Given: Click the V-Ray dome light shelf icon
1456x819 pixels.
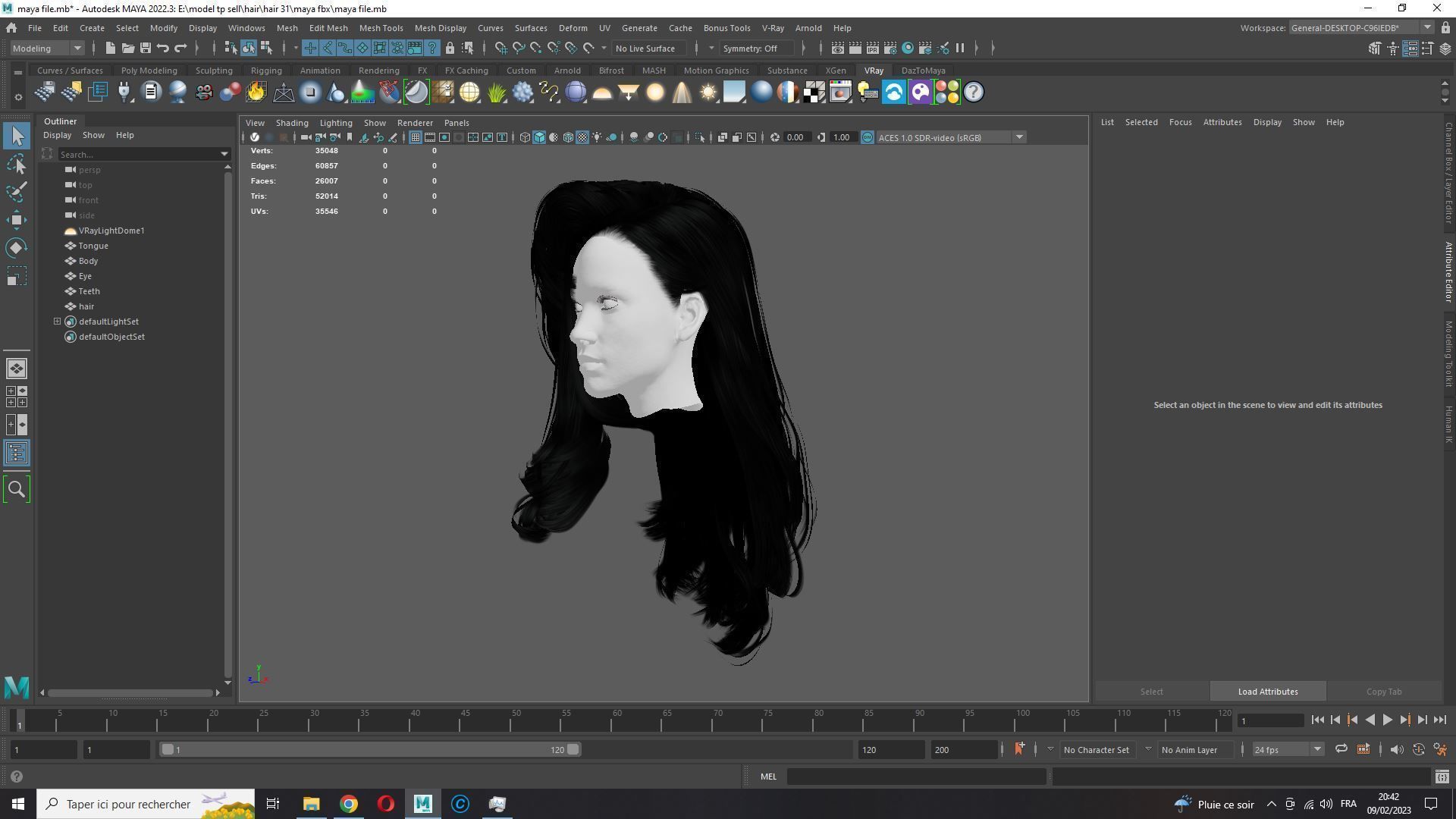Looking at the screenshot, I should click(x=602, y=93).
